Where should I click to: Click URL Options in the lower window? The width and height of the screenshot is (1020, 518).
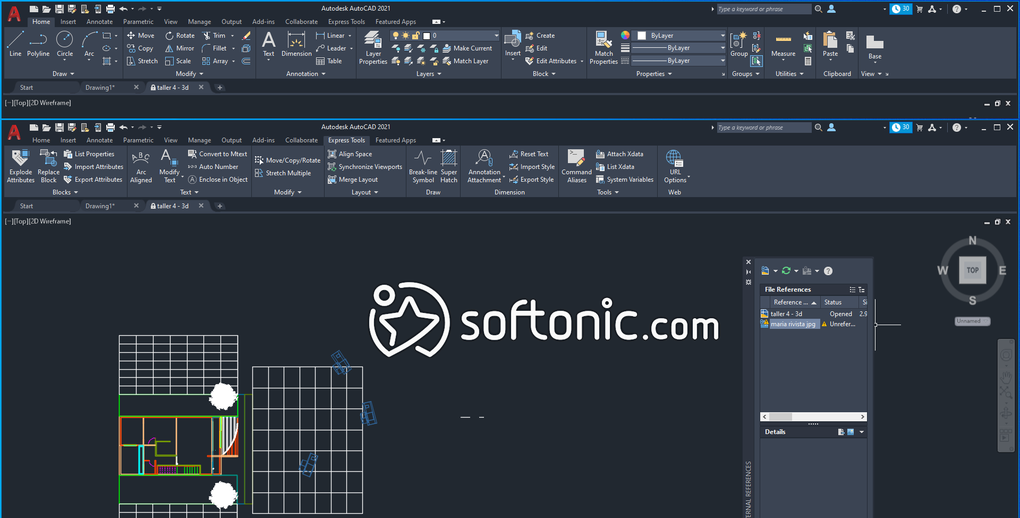point(675,167)
